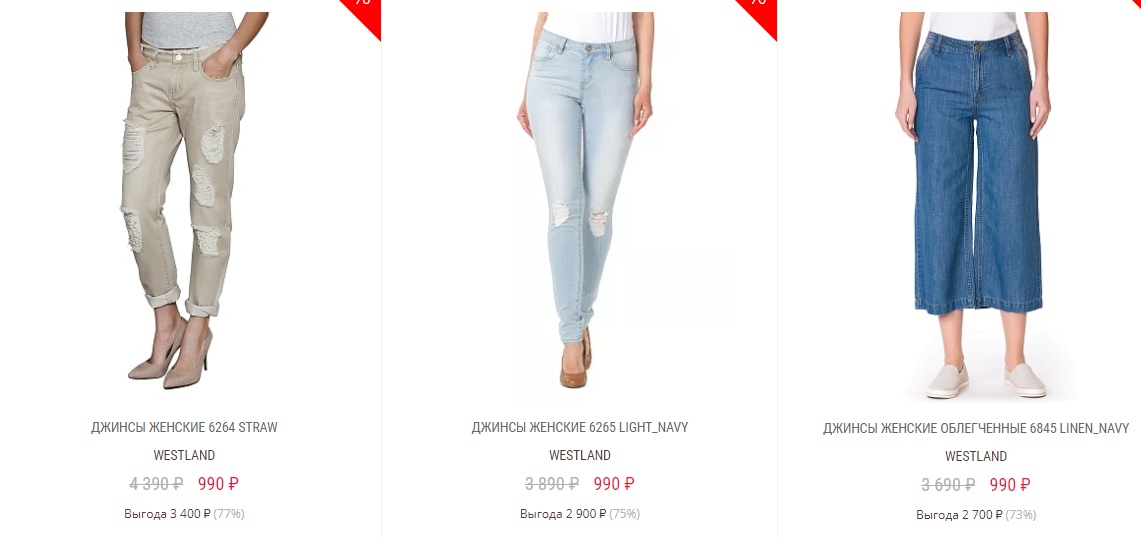The height and width of the screenshot is (538, 1141).
Task: Click the crossed-out 3 690 ₽ old price
Action: point(948,485)
